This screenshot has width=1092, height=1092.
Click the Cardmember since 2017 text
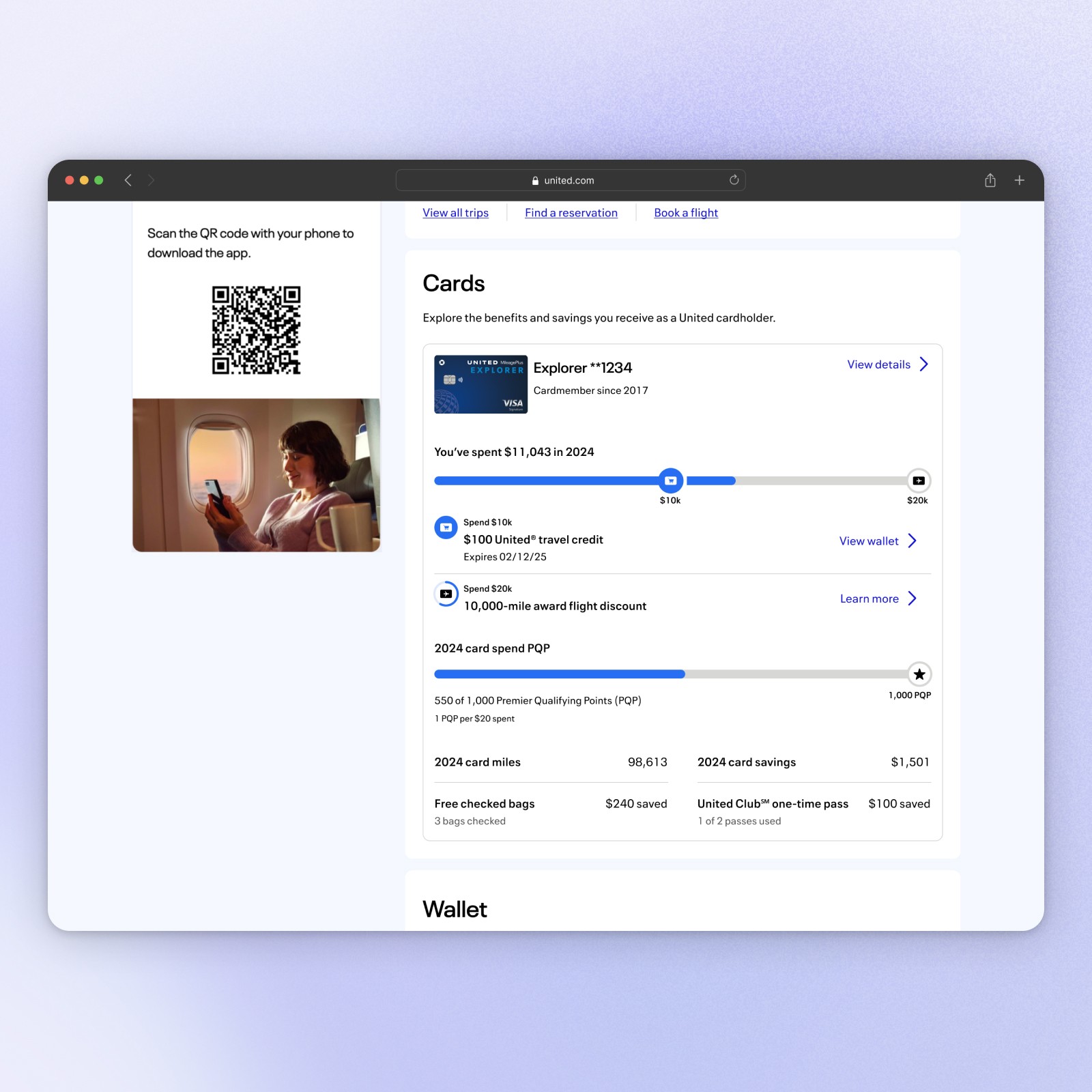pyautogui.click(x=591, y=390)
